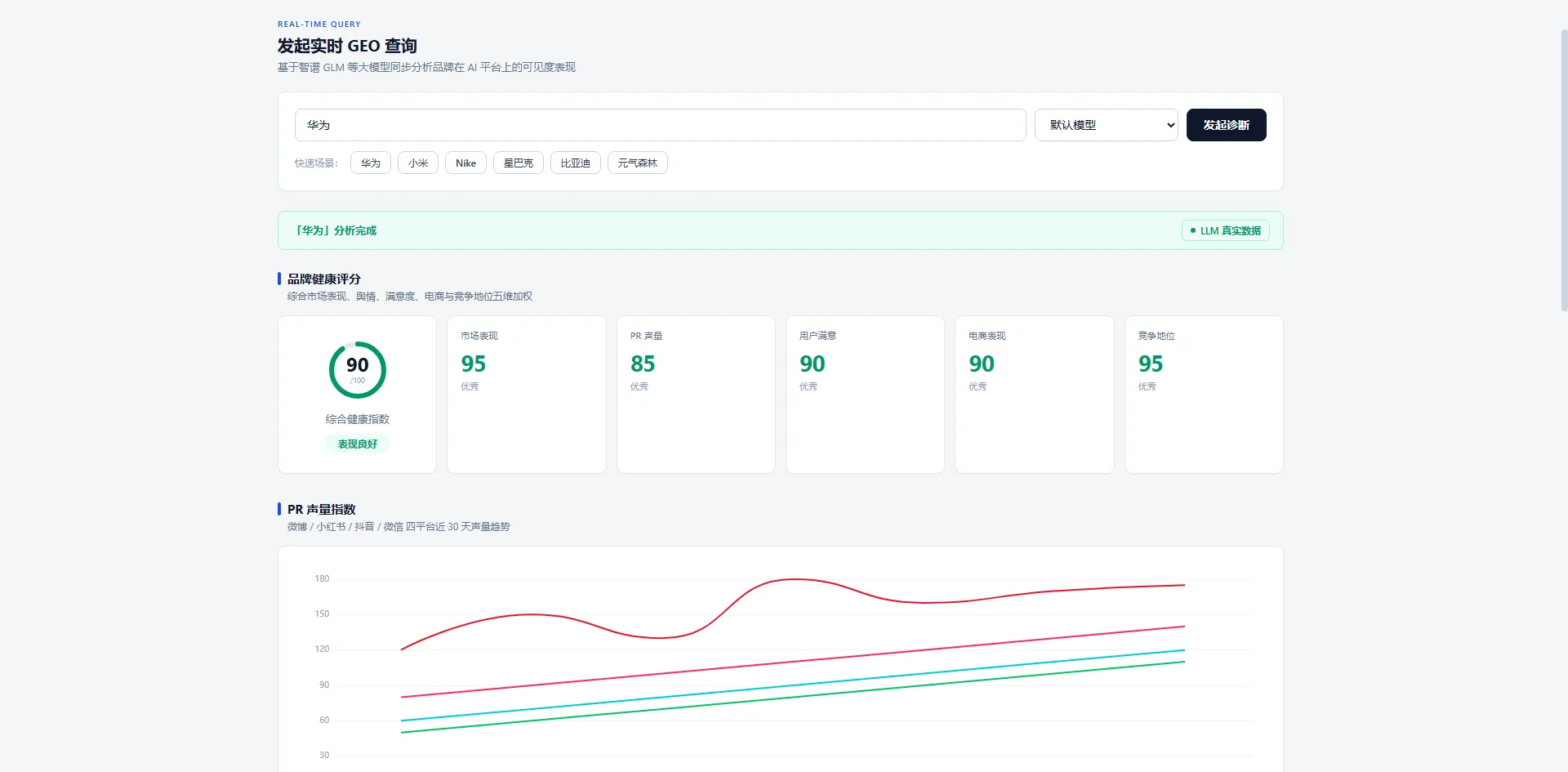1568x772 pixels.
Task: Choose the 小米 quick scenario chip
Action: 418,163
